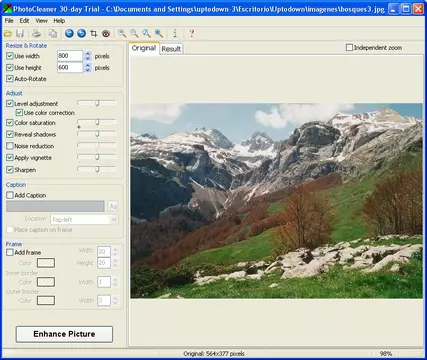Image resolution: width=427 pixels, height=360 pixels.
Task: Click the second blue rotate arrow icon
Action: [x=81, y=33]
